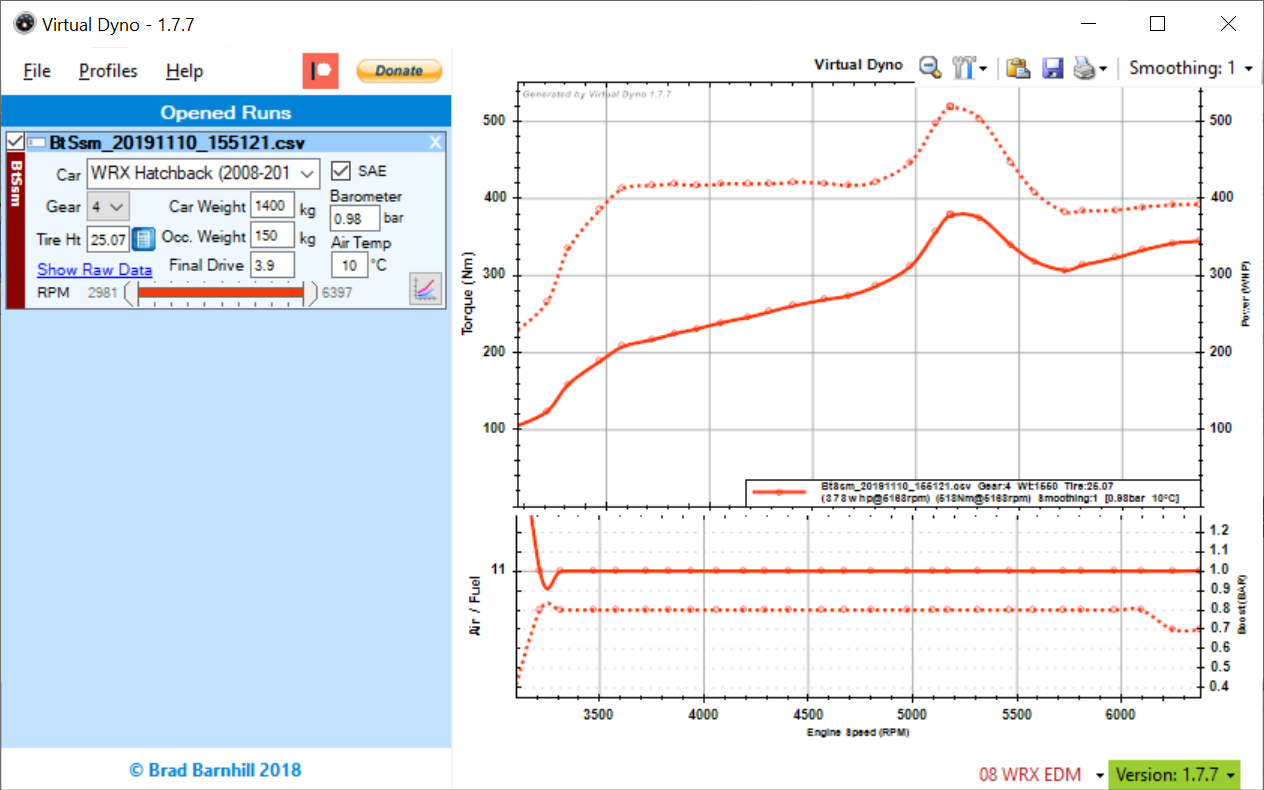
Task: Click the zoom out magnifier icon
Action: click(x=930, y=68)
